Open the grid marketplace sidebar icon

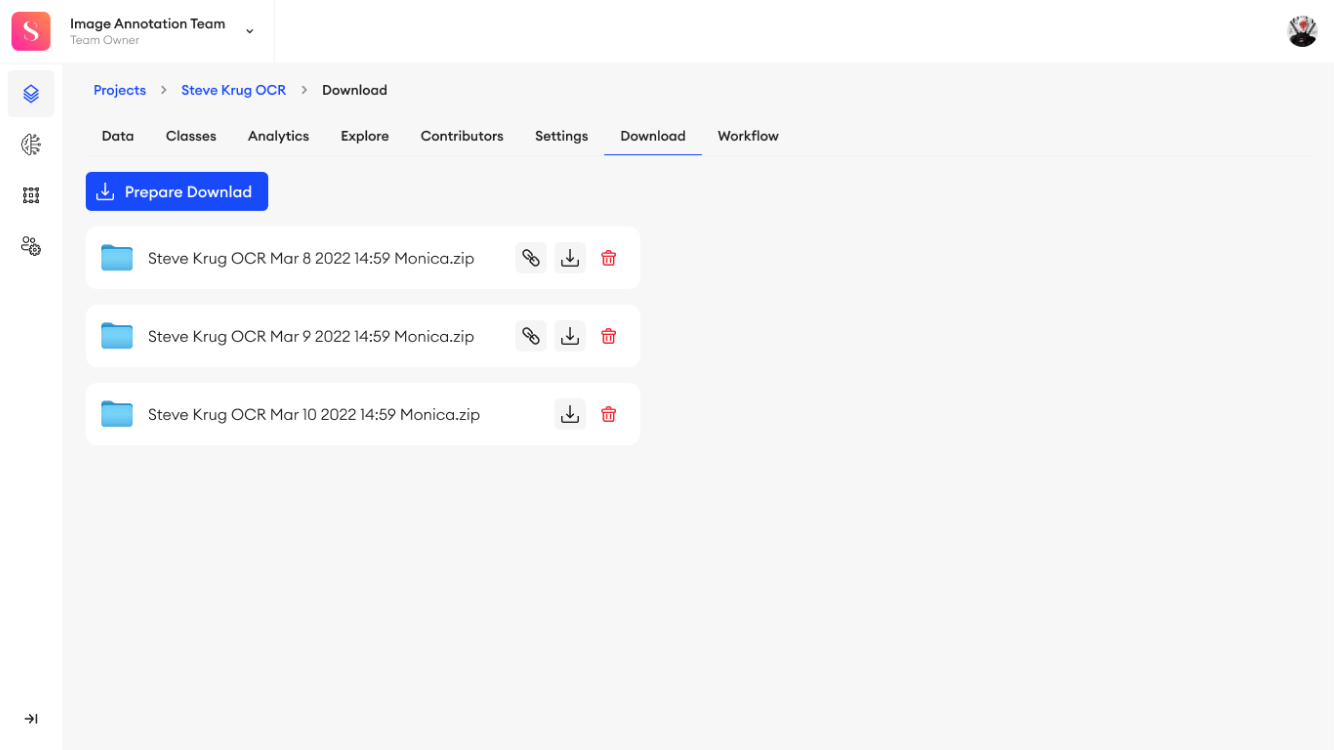(31, 195)
